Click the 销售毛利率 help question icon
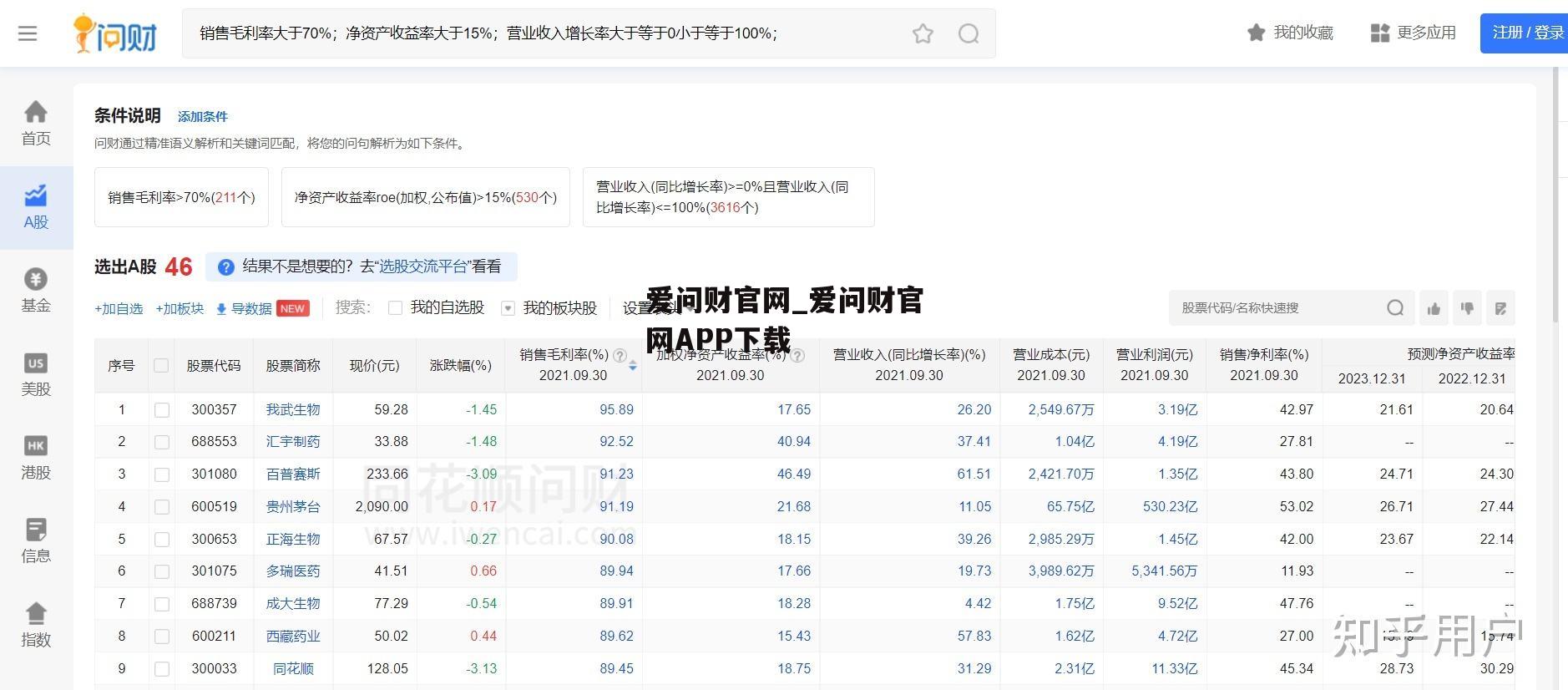The image size is (1568, 690). click(620, 355)
